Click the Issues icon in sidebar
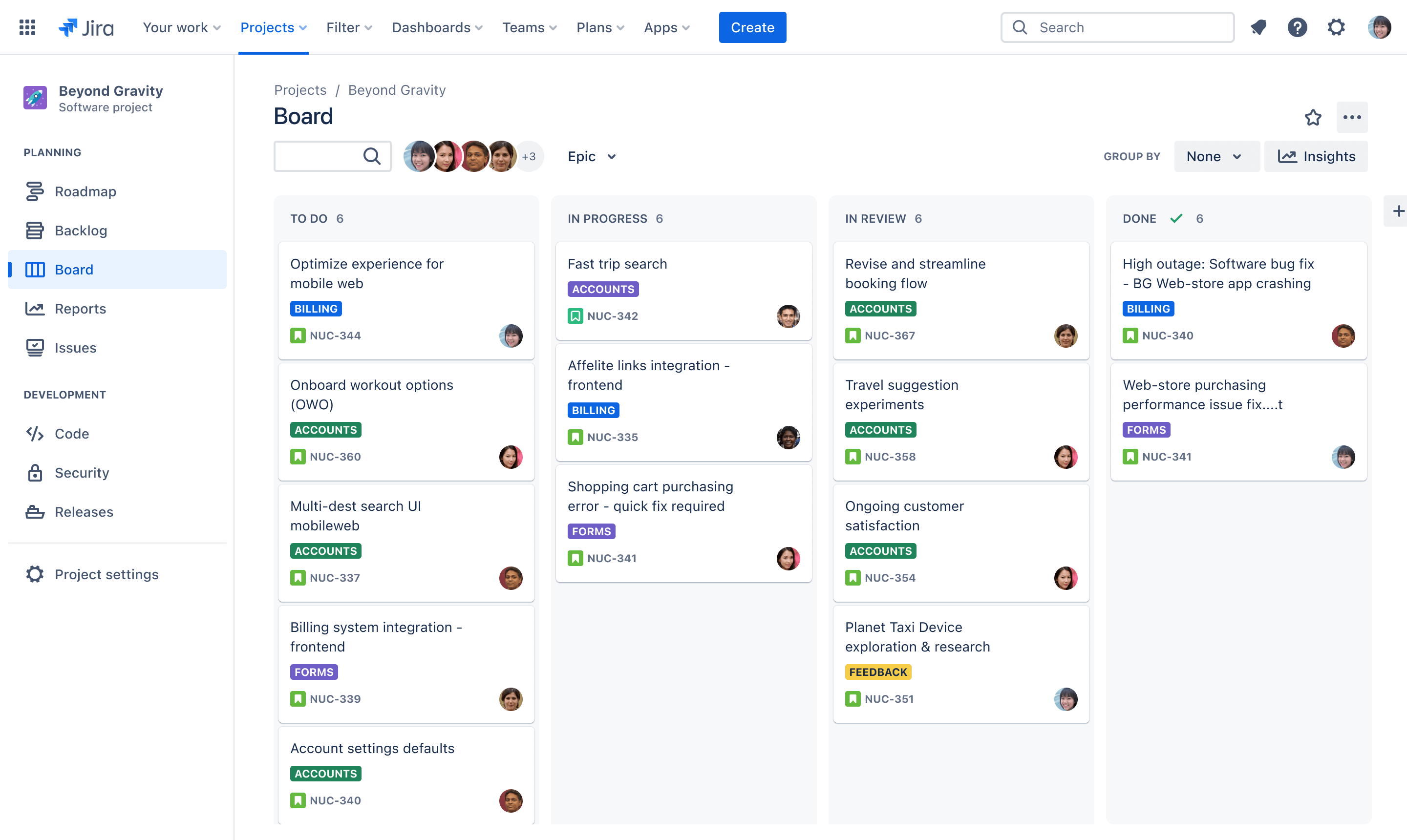 [35, 347]
